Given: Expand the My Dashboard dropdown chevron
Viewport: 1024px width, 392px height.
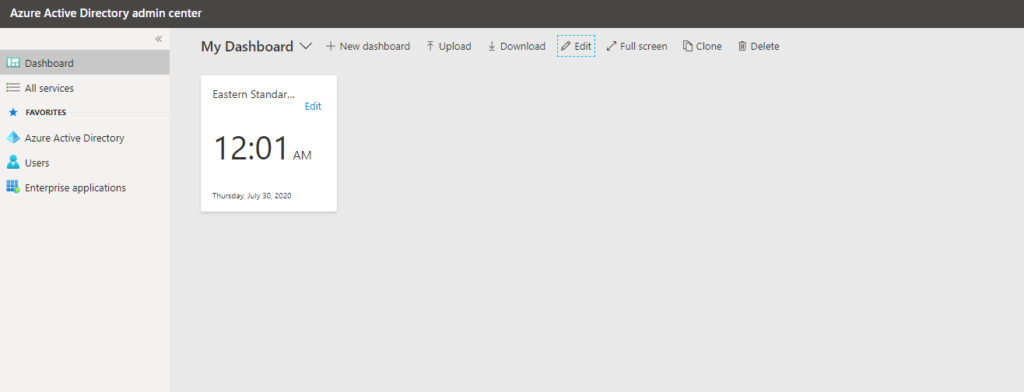Looking at the screenshot, I should point(306,46).
